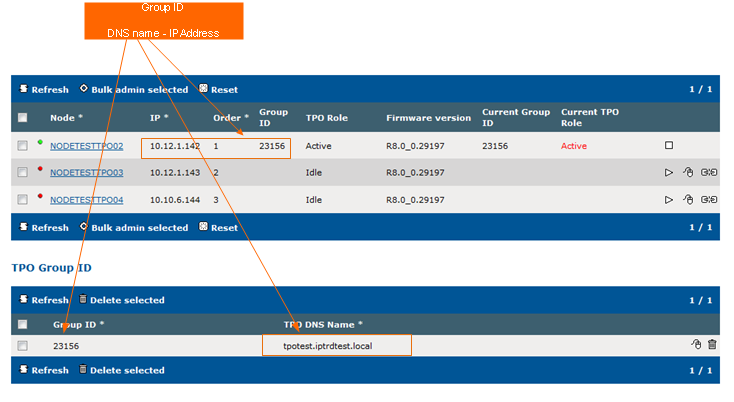Click the Firmware version column header
This screenshot has height=402, width=734.
[428, 118]
